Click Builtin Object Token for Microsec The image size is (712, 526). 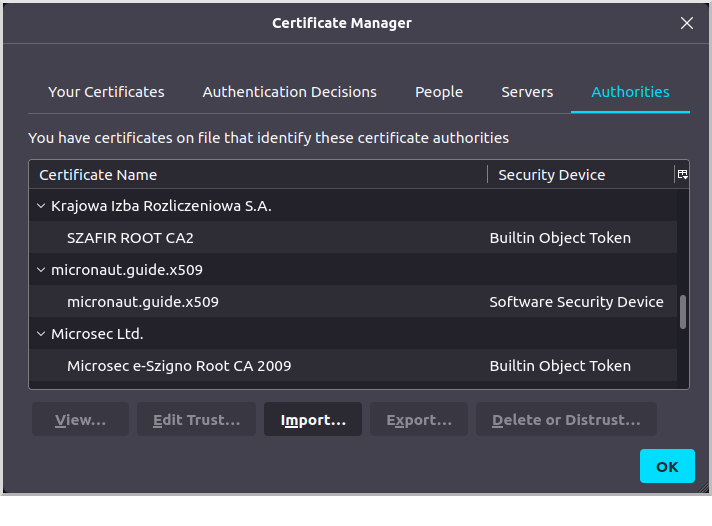(560, 366)
